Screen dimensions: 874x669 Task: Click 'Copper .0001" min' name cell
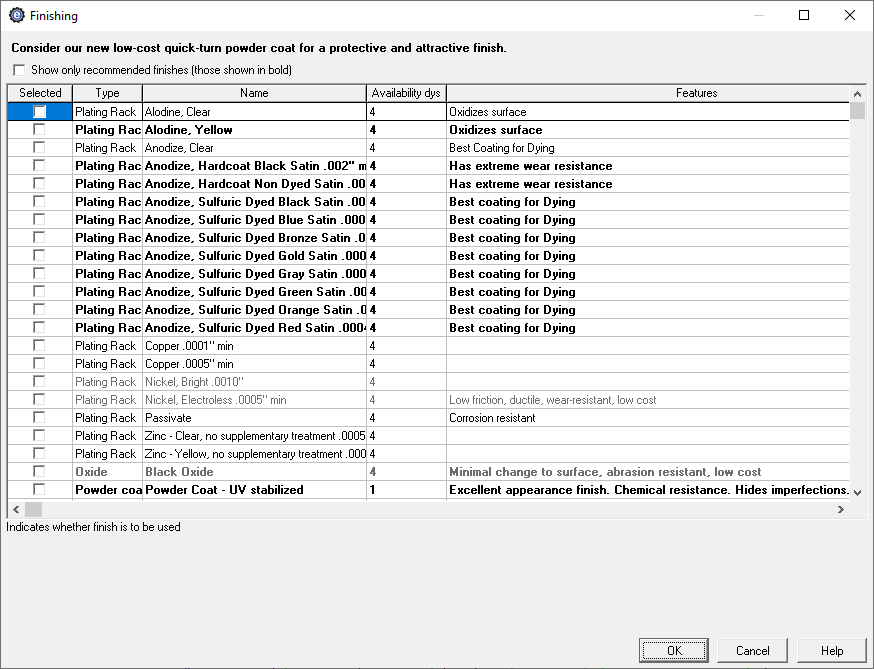click(254, 346)
